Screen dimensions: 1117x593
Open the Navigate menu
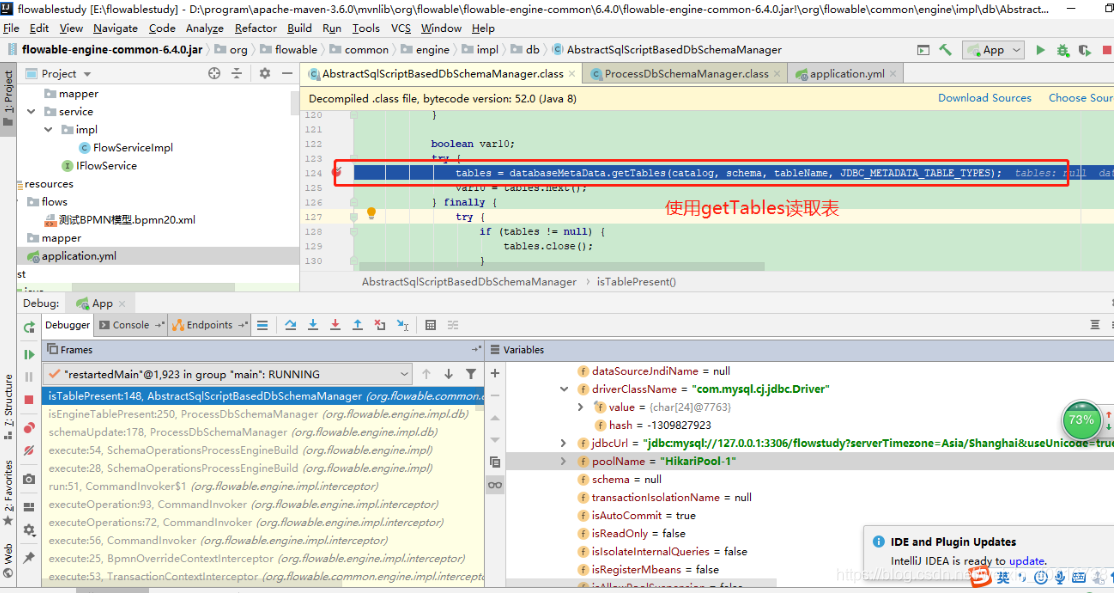point(115,29)
